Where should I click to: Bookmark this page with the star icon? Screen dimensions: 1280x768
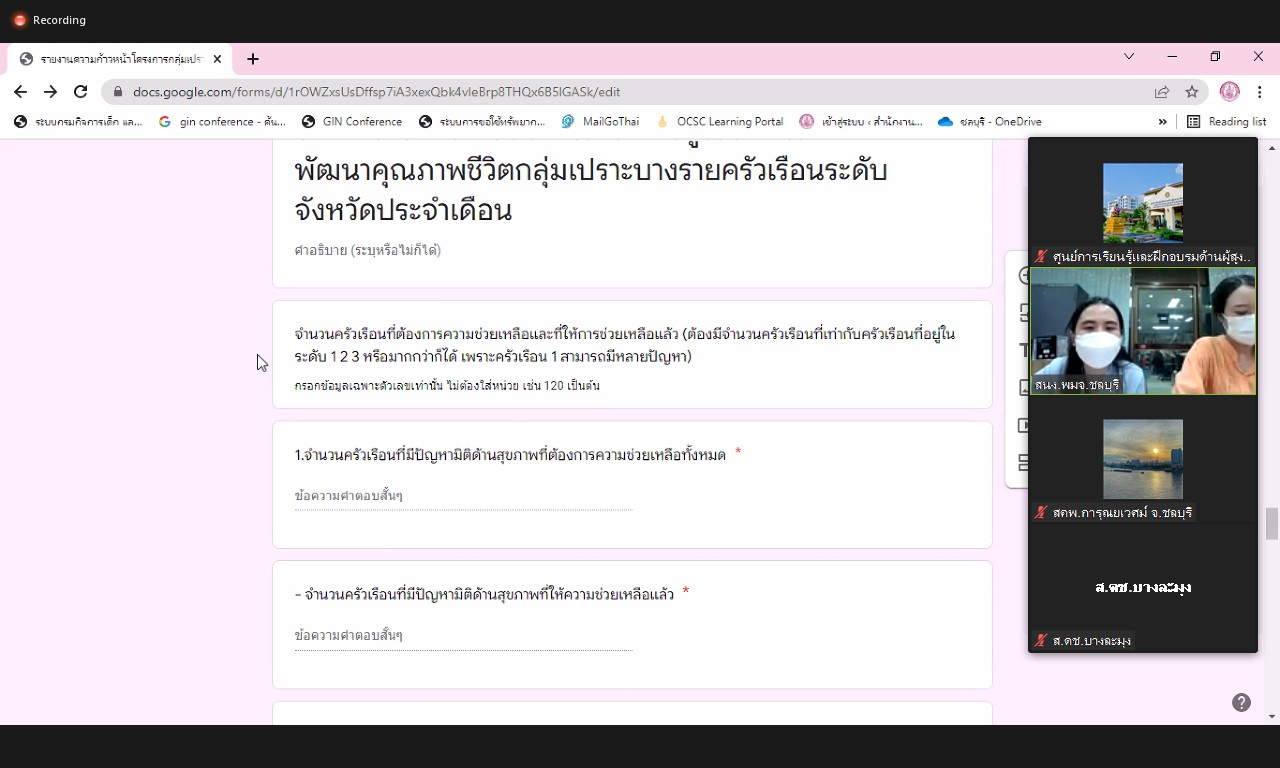[x=1192, y=92]
